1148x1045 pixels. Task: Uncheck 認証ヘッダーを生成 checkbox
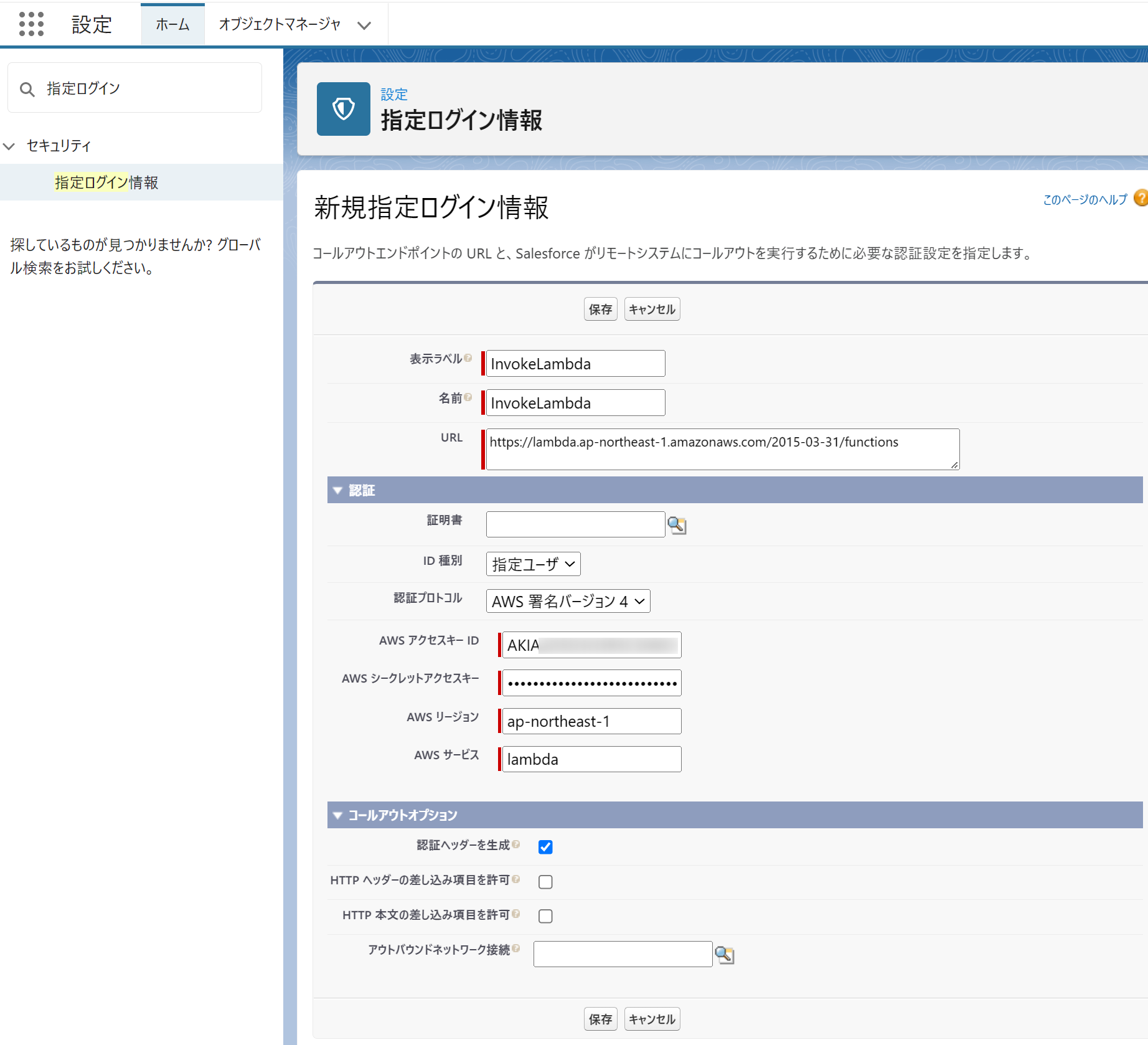545,847
